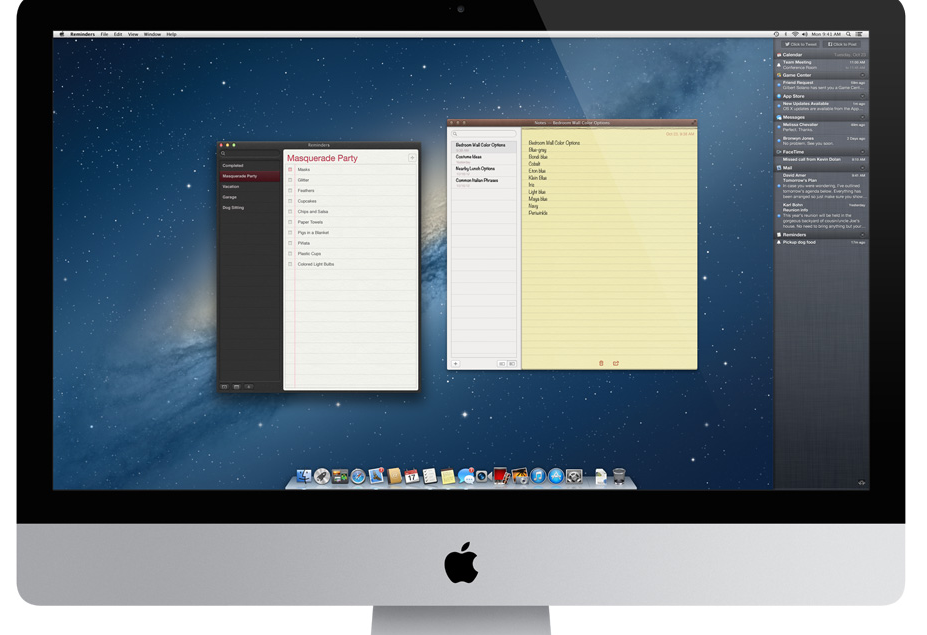
Task: Select the Vacation list in Reminders
Action: 232,187
